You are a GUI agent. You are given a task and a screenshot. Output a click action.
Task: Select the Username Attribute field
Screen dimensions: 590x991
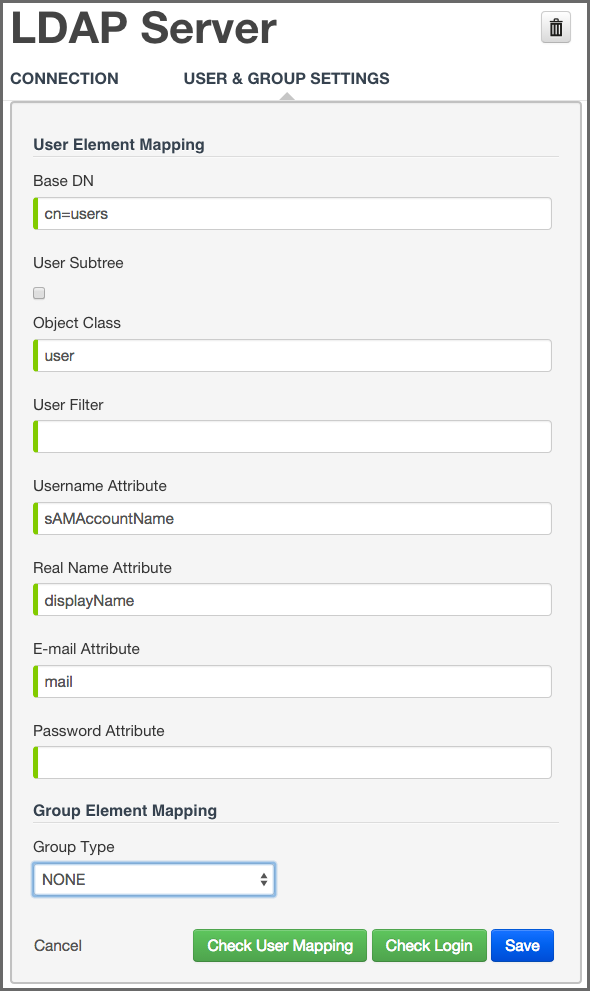tap(293, 518)
